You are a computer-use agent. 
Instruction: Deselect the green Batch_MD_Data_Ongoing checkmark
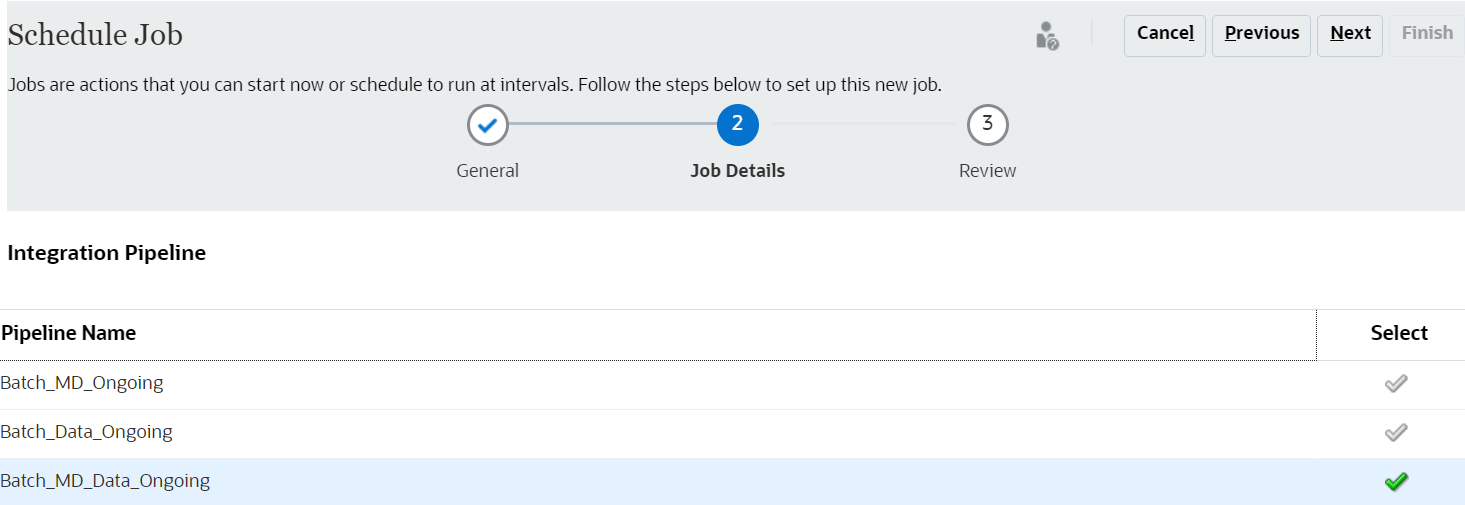tap(1396, 481)
